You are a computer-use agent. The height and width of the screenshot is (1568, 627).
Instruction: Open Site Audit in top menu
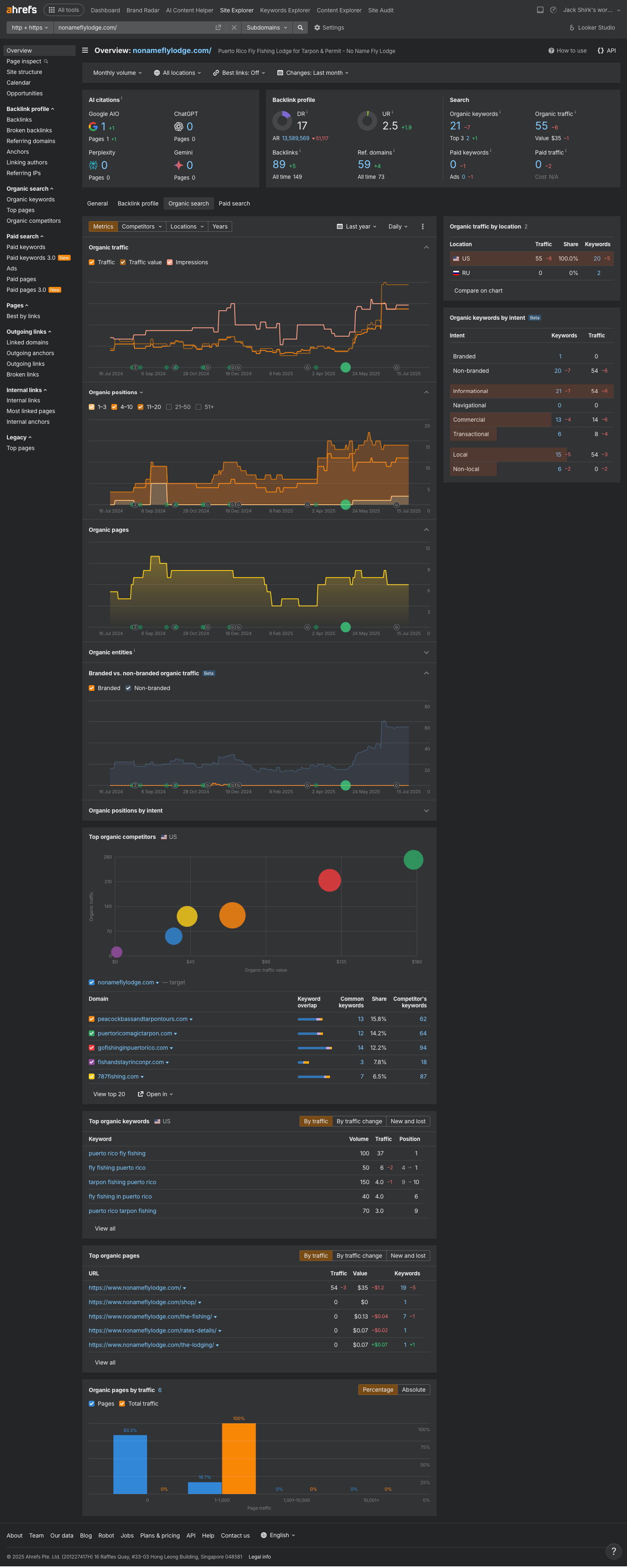(x=380, y=10)
